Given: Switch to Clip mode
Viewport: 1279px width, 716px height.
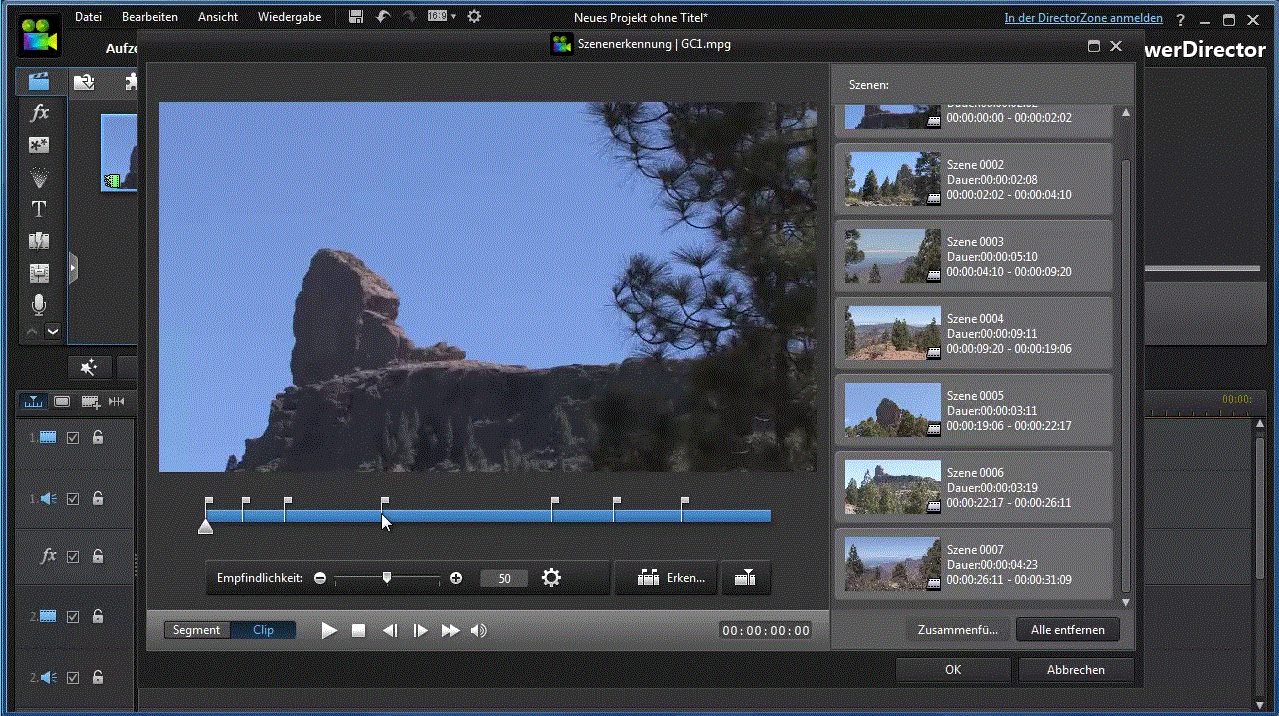Looking at the screenshot, I should (263, 630).
